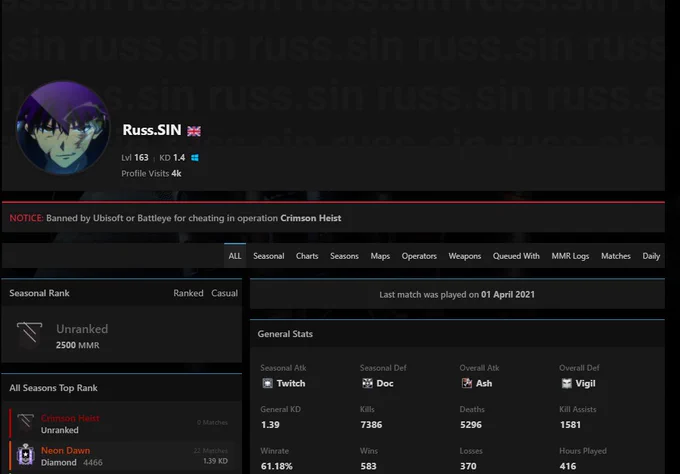Go to the Maps tab
680x474 pixels.
380,256
